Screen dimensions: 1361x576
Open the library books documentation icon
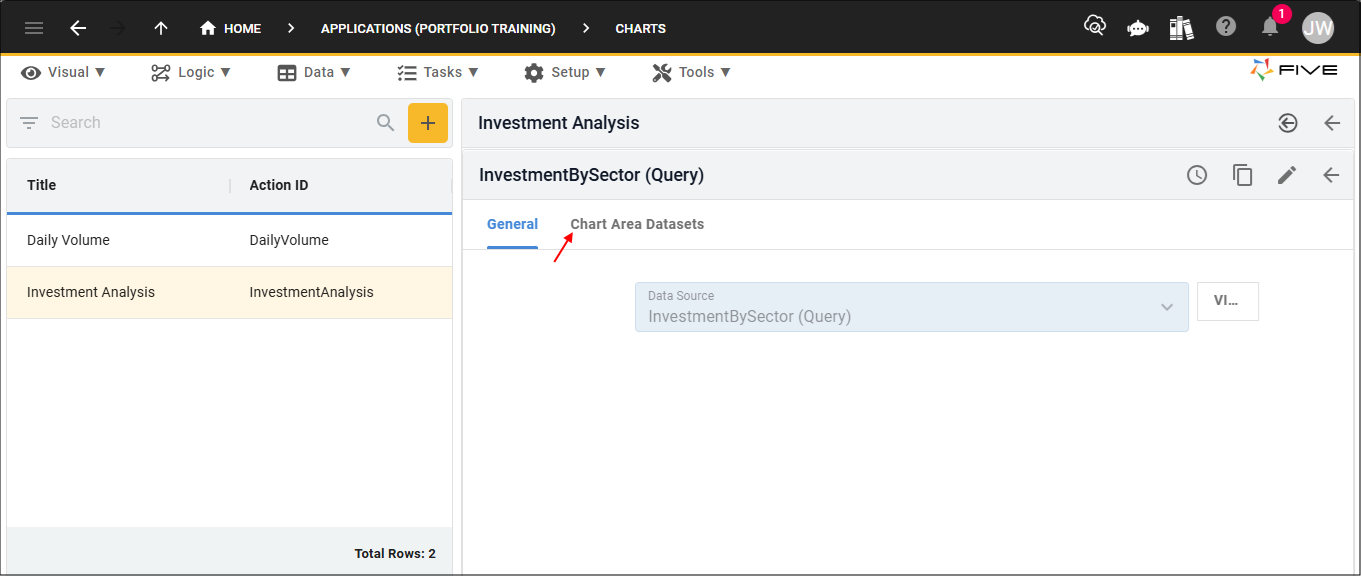click(x=1182, y=28)
